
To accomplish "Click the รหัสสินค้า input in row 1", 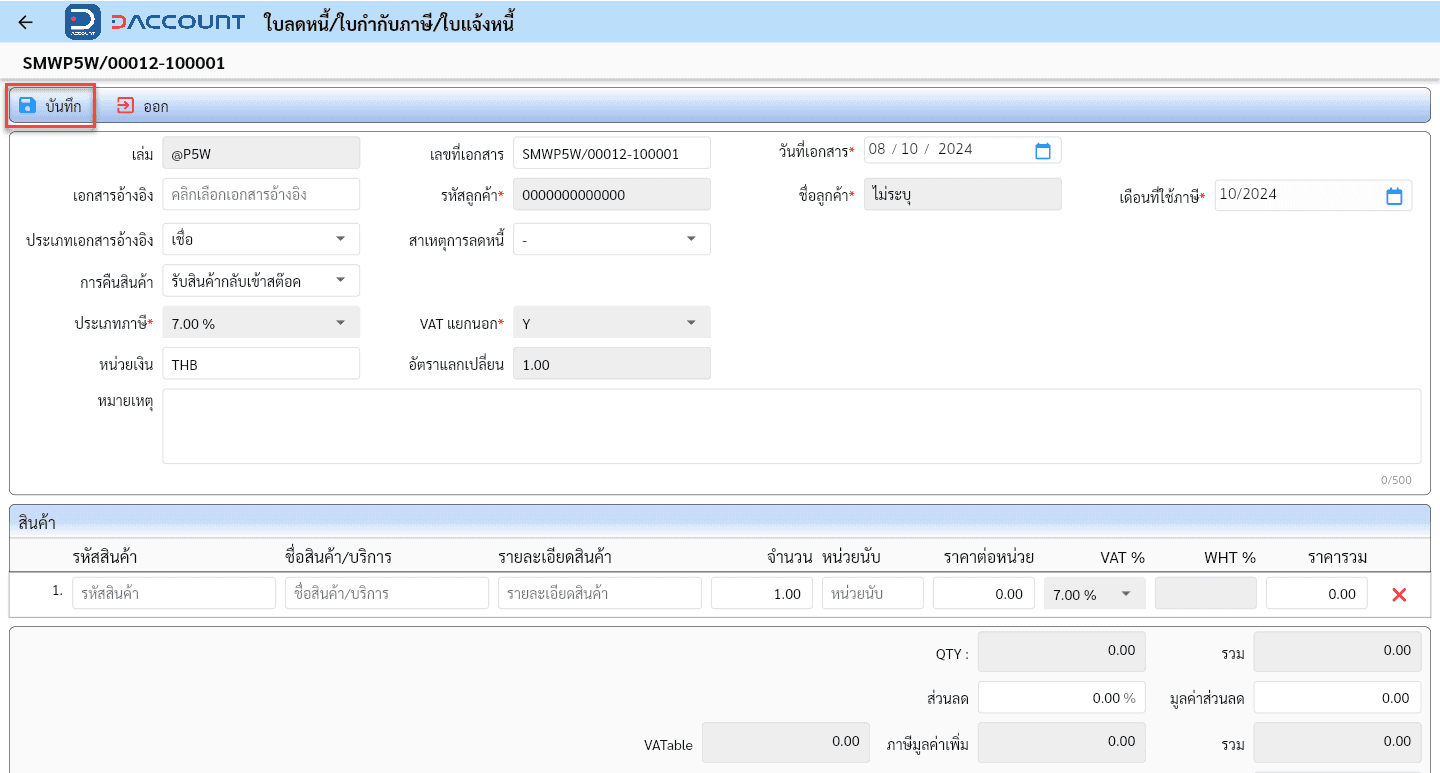I will pos(174,593).
